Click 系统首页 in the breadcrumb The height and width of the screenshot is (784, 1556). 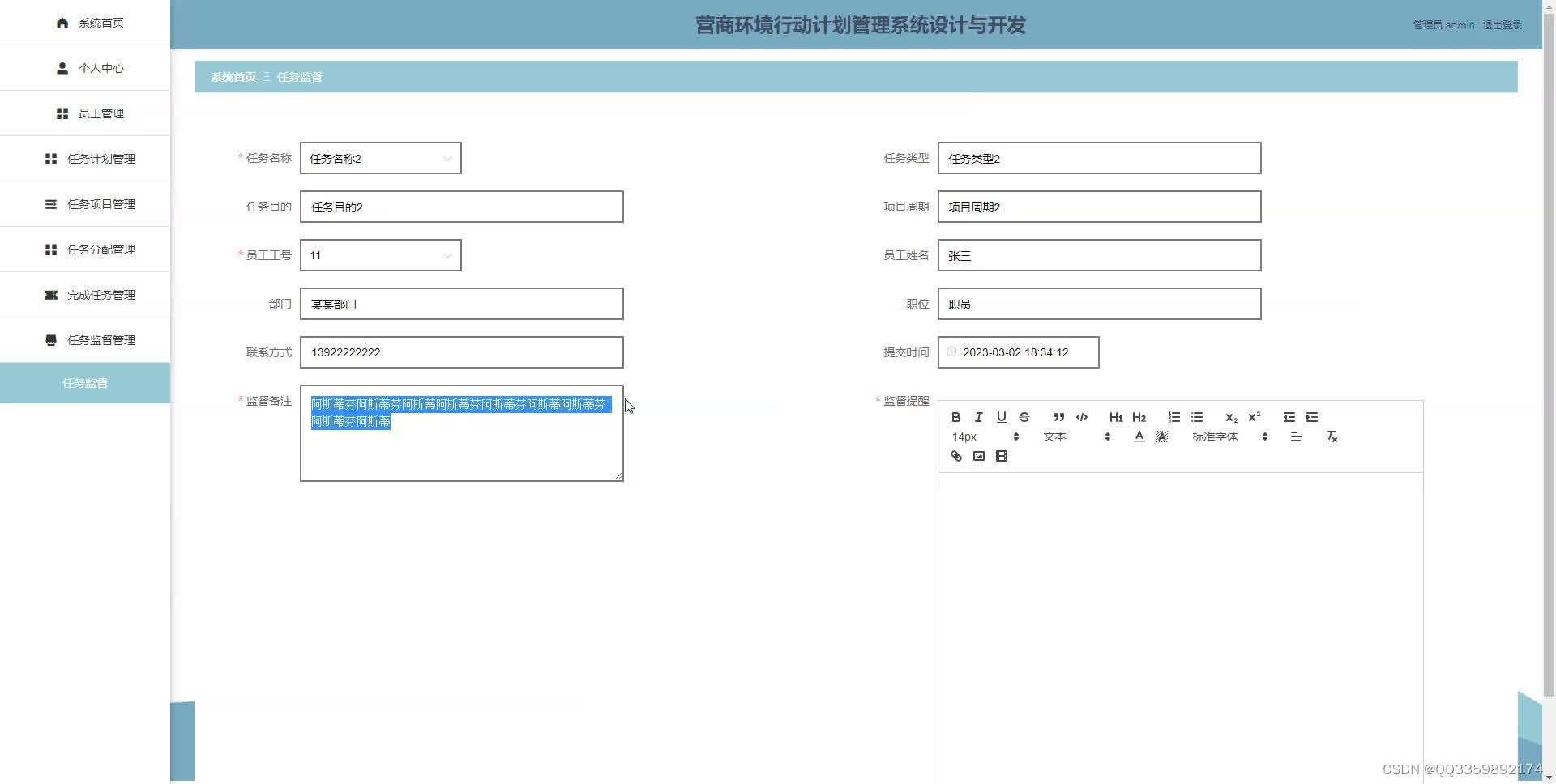click(x=233, y=77)
